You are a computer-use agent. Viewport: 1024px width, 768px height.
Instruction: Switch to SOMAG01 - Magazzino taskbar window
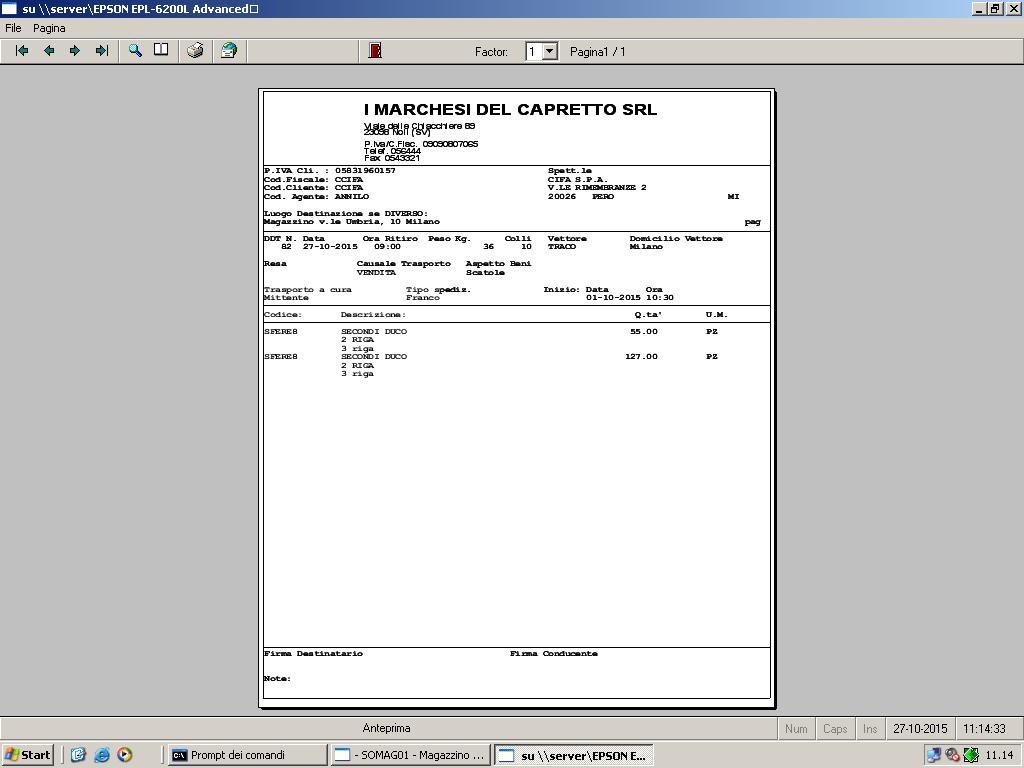coord(410,755)
